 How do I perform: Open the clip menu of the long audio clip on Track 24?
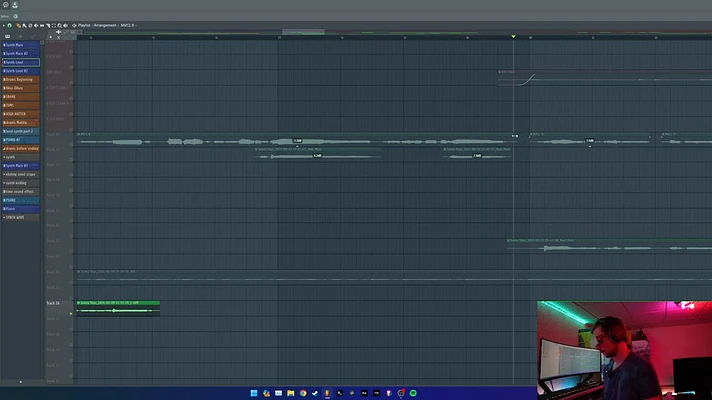pyautogui.click(x=79, y=272)
